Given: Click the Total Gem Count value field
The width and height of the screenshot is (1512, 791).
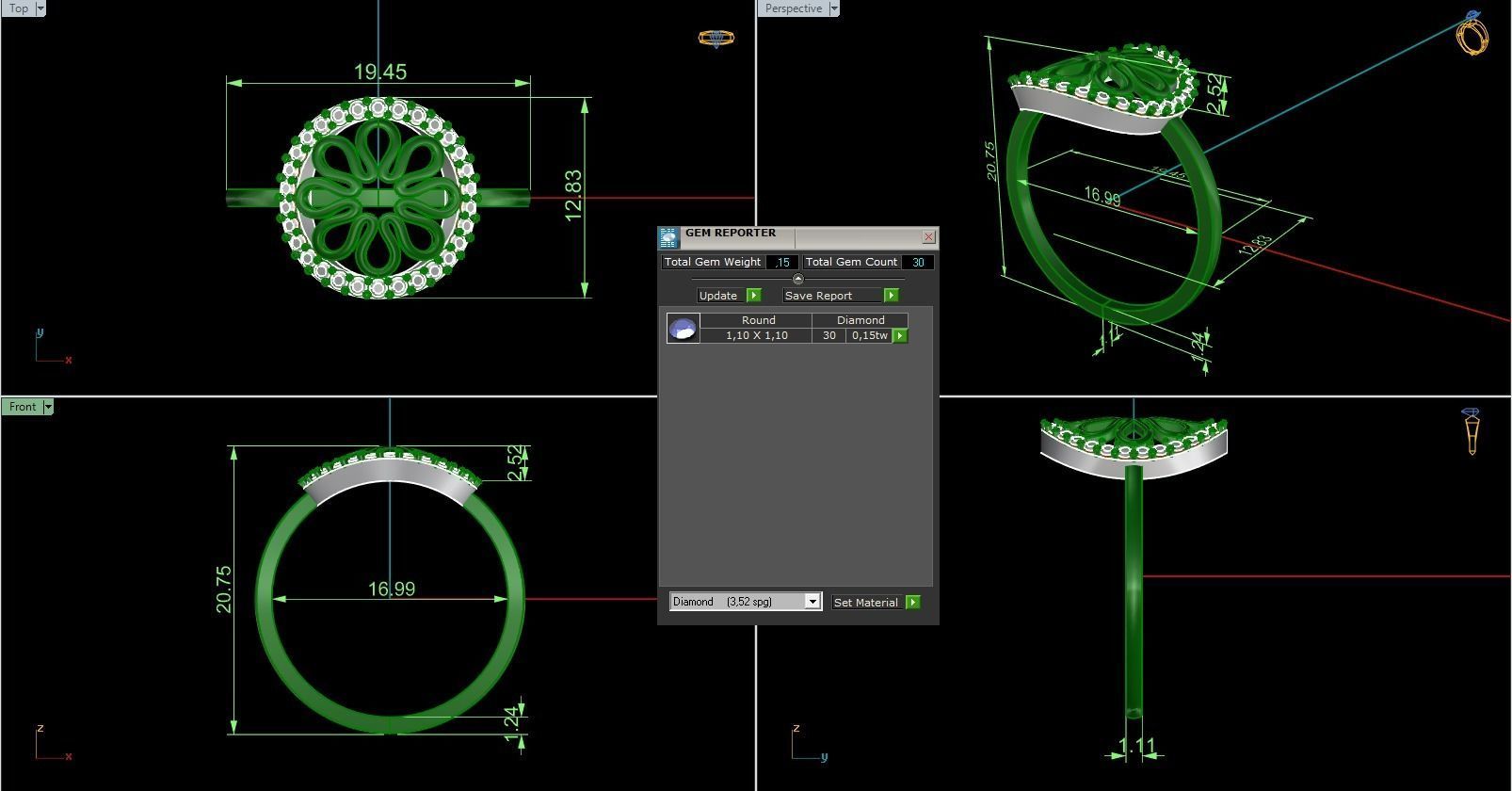Looking at the screenshot, I should click(918, 263).
